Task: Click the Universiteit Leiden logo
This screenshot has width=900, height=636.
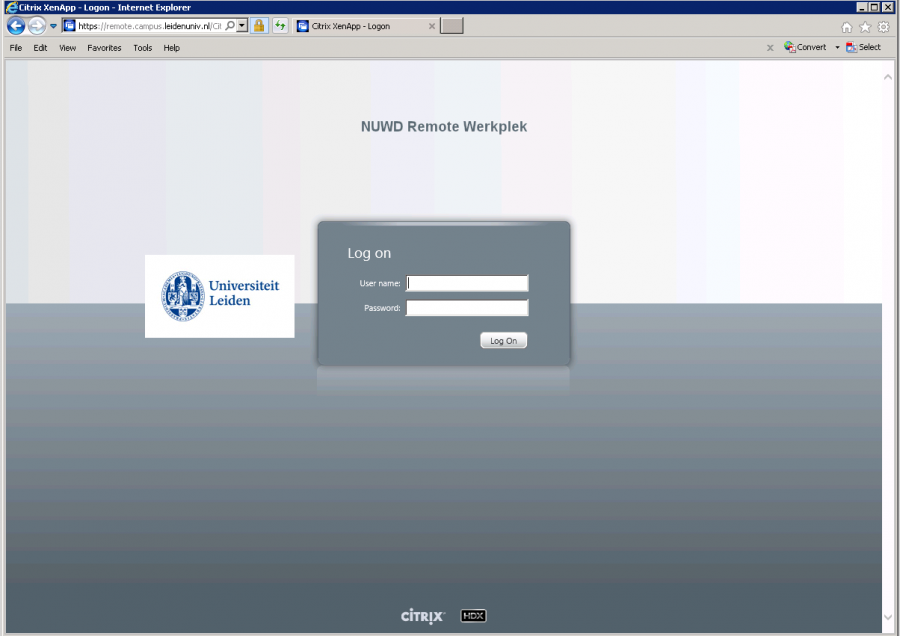Action: (x=220, y=296)
